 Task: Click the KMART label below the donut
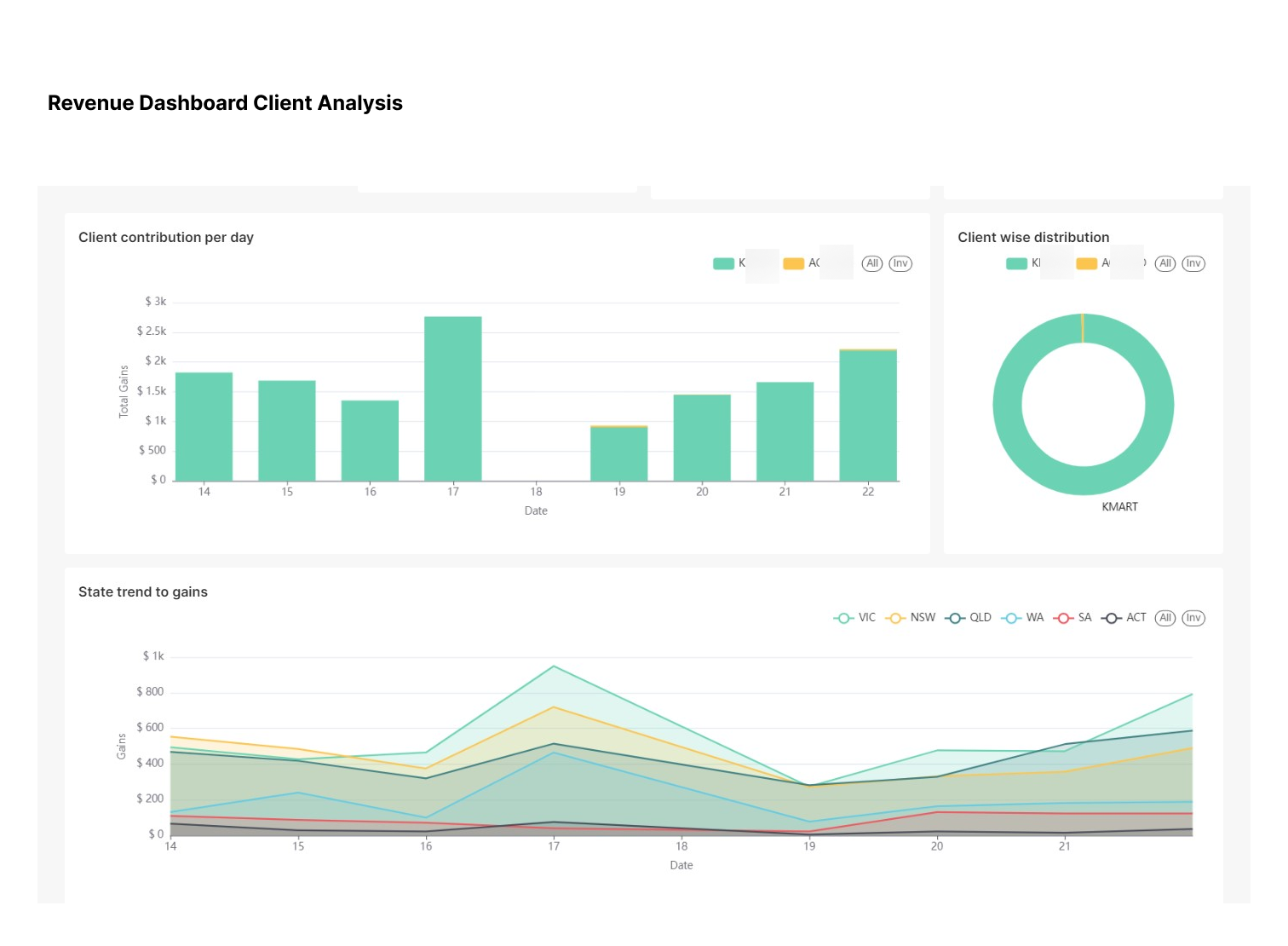tap(1119, 507)
